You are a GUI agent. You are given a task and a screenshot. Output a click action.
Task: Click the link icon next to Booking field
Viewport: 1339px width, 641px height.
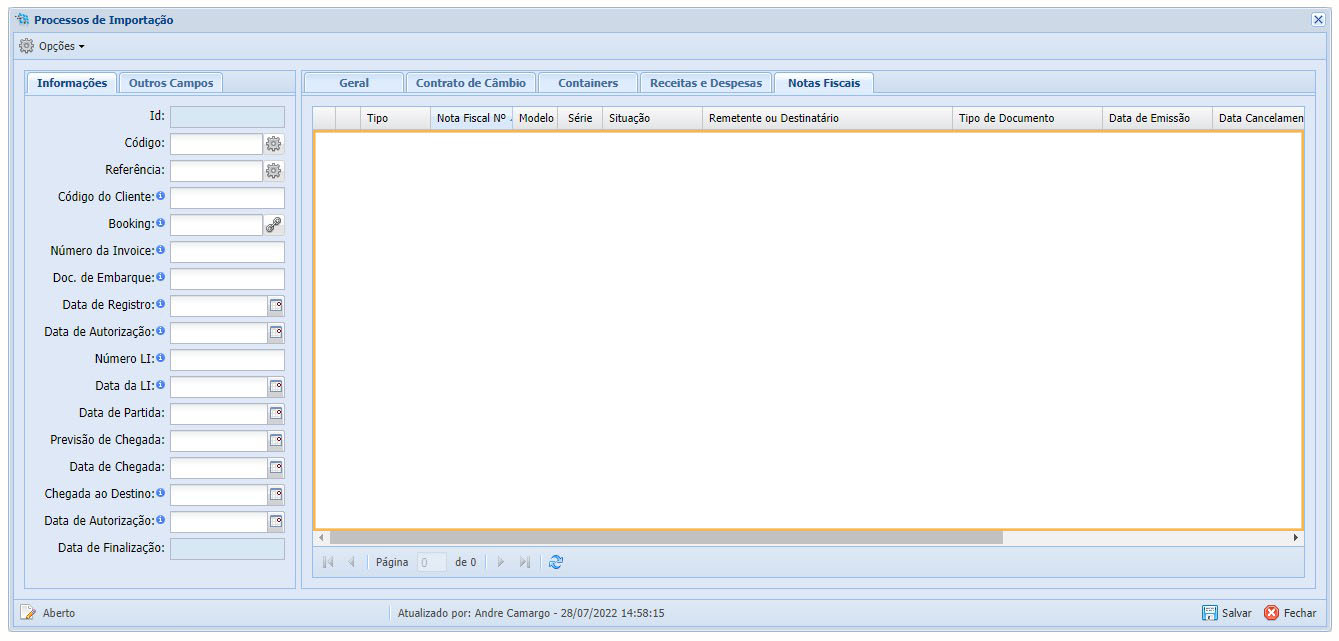pos(274,225)
